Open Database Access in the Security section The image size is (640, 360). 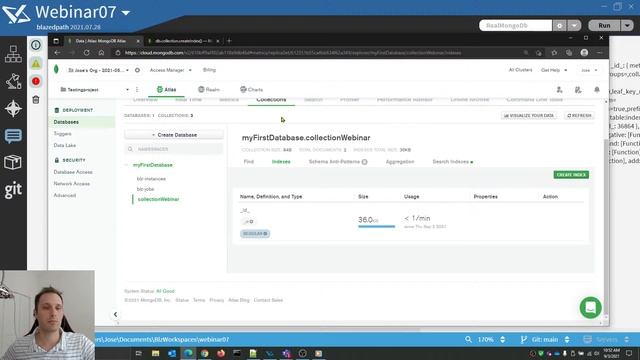[x=73, y=172]
